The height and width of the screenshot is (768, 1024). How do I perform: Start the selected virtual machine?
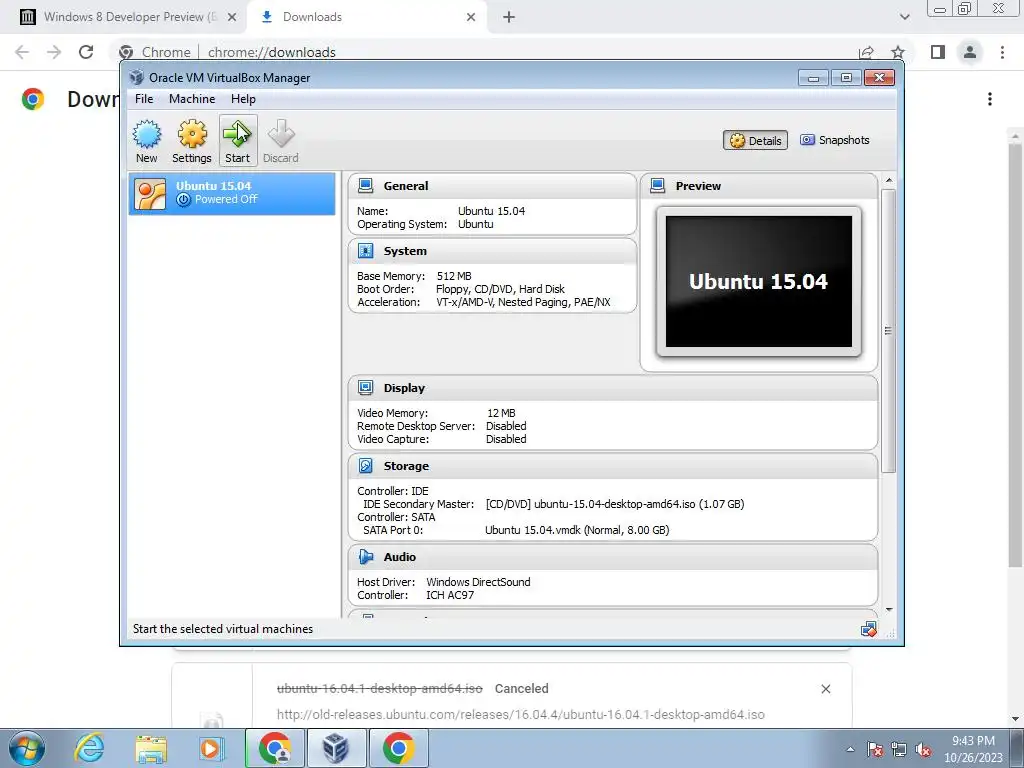(x=238, y=141)
